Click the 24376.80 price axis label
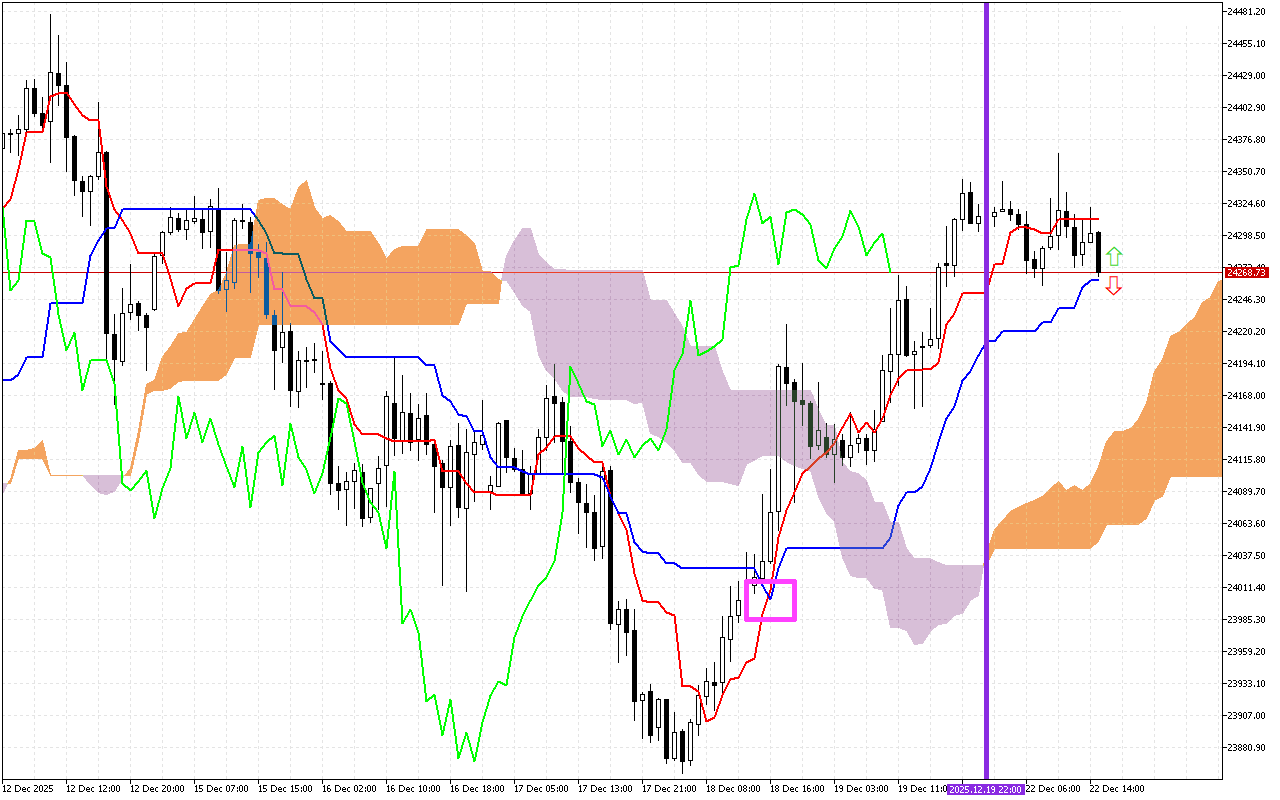Viewport: 1280px width, 800px height. [1247, 140]
